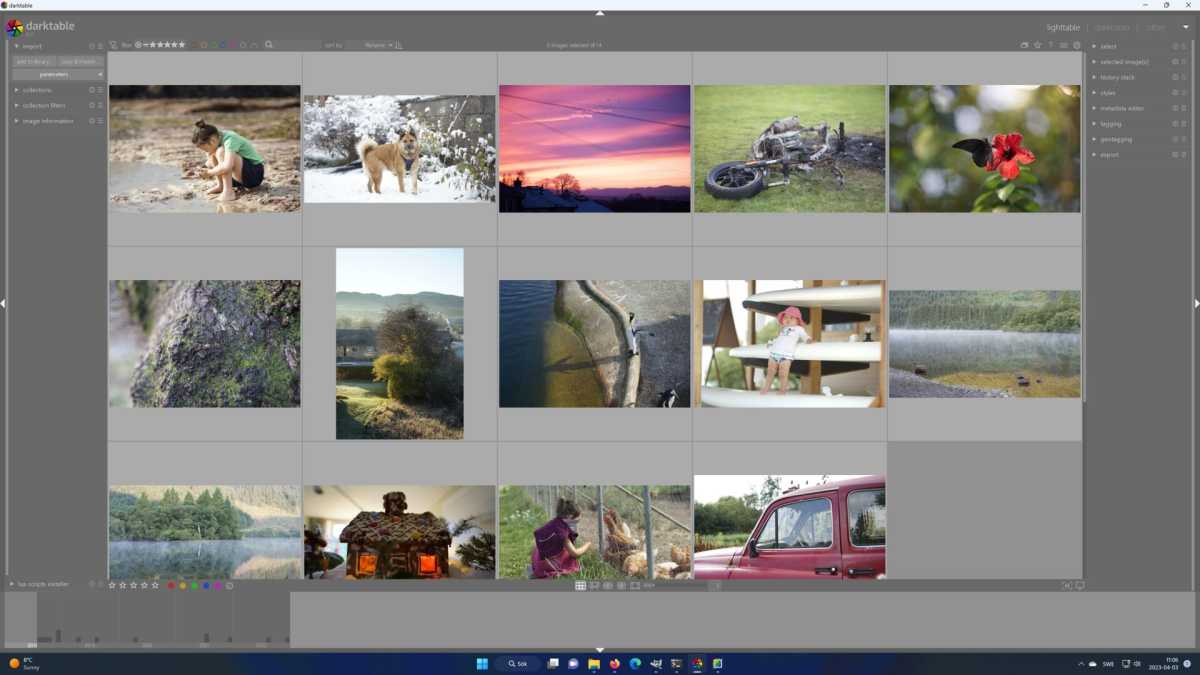1200x675 pixels.
Task: Collapse the right panel arrow
Action: pyautogui.click(x=1196, y=303)
